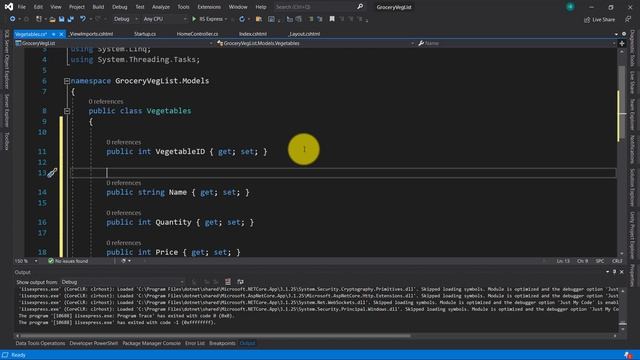The image size is (640, 360).
Task: Open the Analyze menu
Action: 161,7
